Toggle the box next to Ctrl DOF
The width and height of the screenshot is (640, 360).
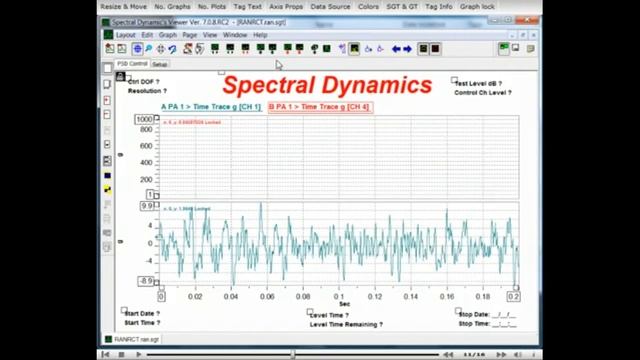tap(129, 78)
